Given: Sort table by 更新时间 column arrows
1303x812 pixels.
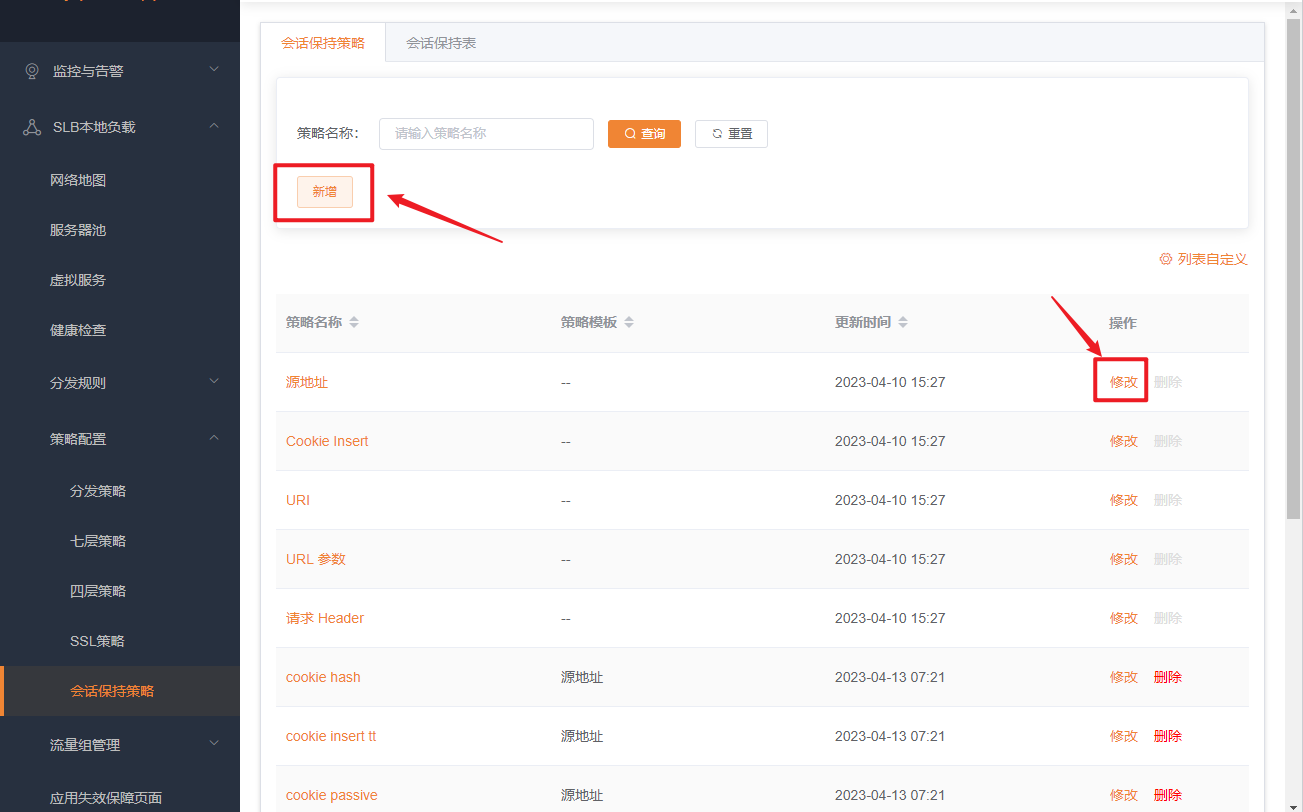Looking at the screenshot, I should 903,323.
